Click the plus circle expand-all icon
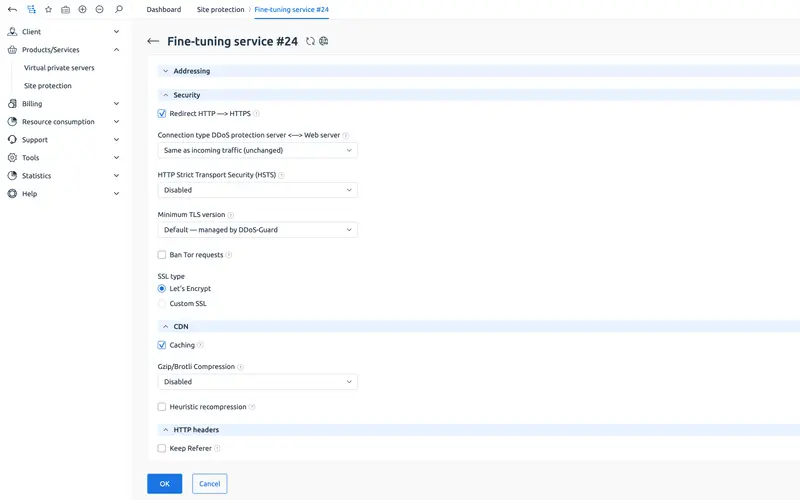800x500 pixels. point(82,9)
